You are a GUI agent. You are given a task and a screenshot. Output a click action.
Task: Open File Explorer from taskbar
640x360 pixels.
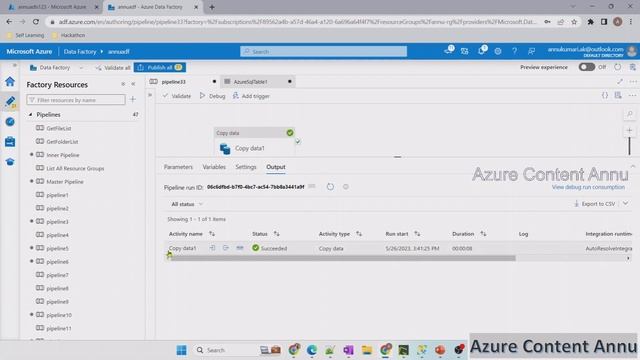(367, 350)
